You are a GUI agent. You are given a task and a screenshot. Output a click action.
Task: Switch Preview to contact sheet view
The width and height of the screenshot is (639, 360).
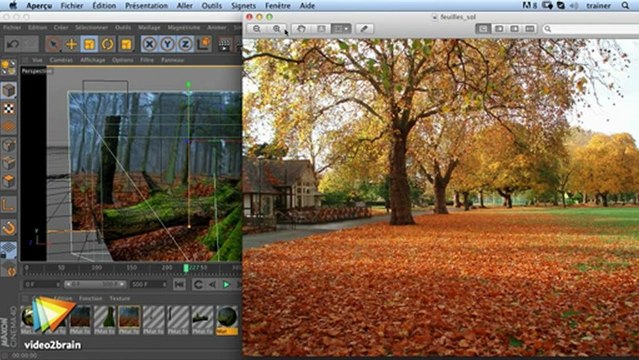(530, 29)
